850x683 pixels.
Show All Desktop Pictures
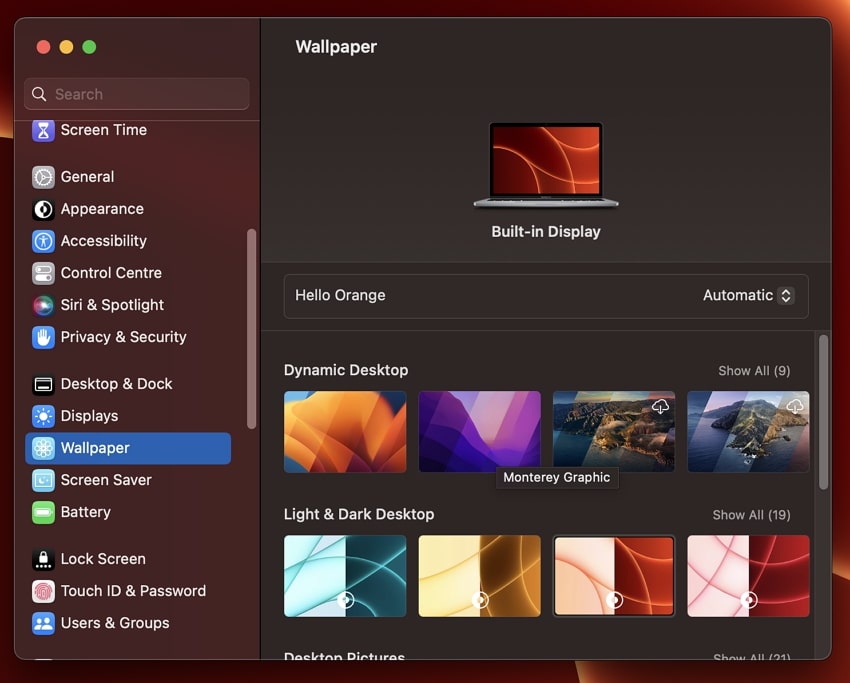coord(753,658)
